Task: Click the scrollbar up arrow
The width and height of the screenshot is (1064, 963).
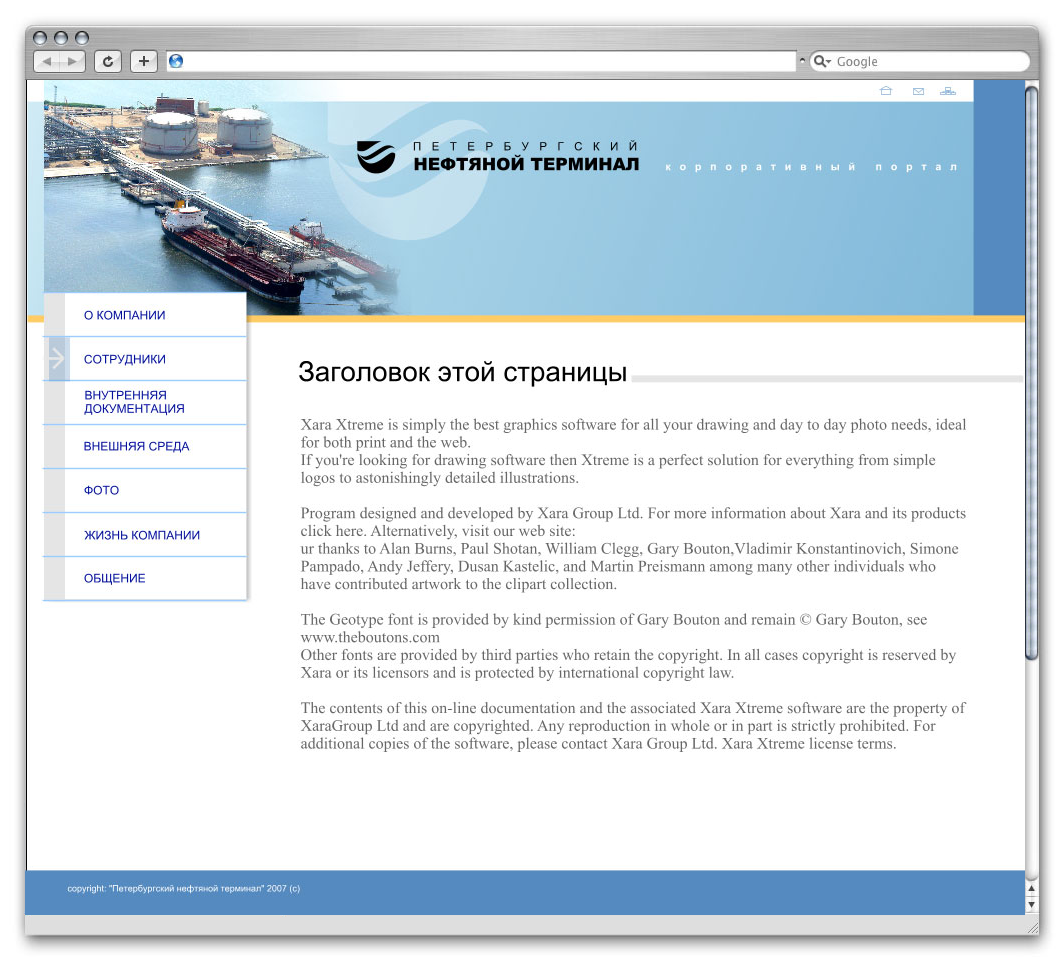Action: click(1031, 888)
